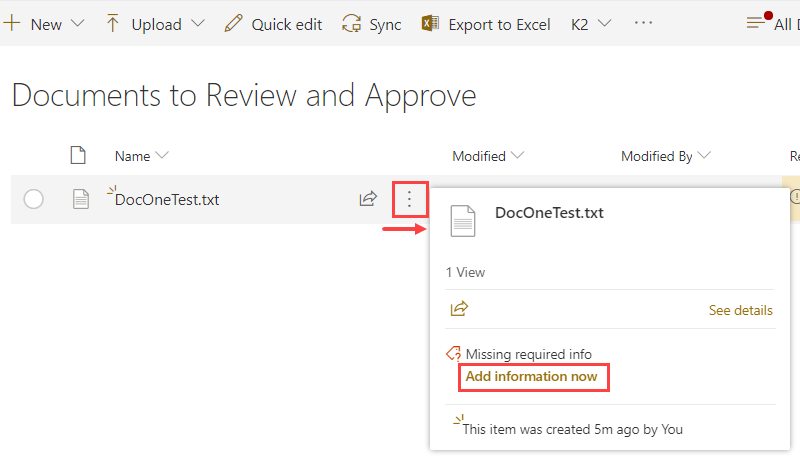Screen dimensions: 800x462
Task: Open the Modified column dropdown
Action: (517, 155)
